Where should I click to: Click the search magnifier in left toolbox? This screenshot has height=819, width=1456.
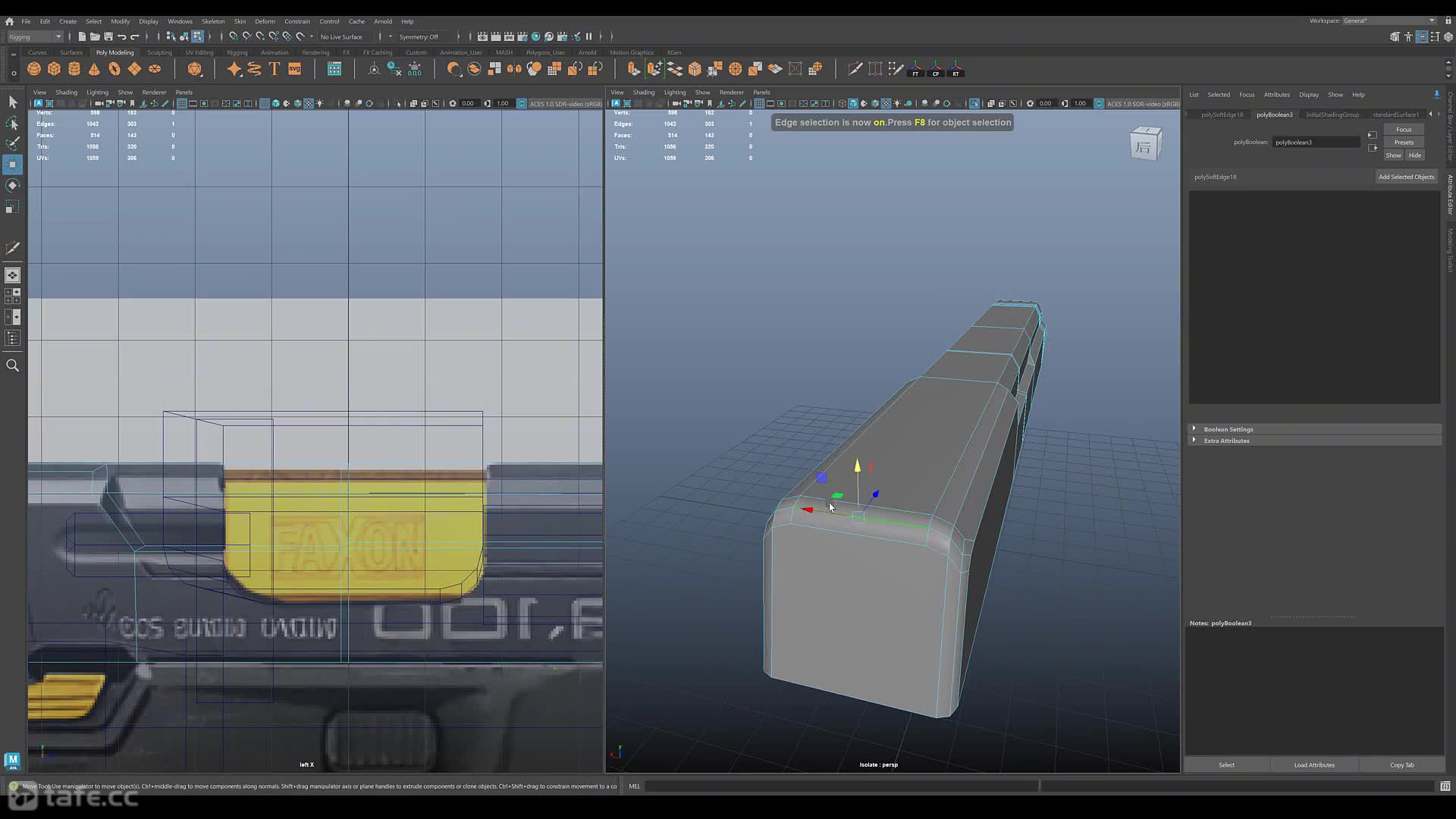tap(12, 366)
